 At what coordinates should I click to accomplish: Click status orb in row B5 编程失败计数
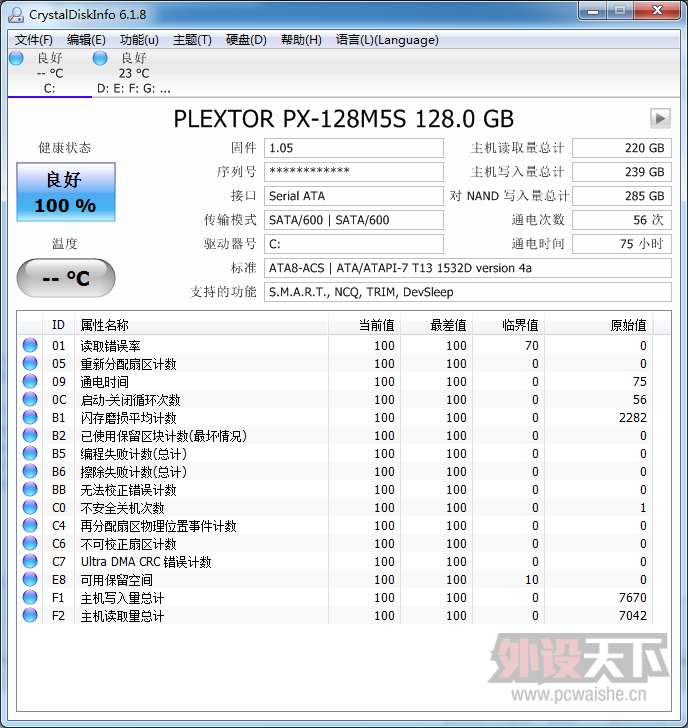30,454
